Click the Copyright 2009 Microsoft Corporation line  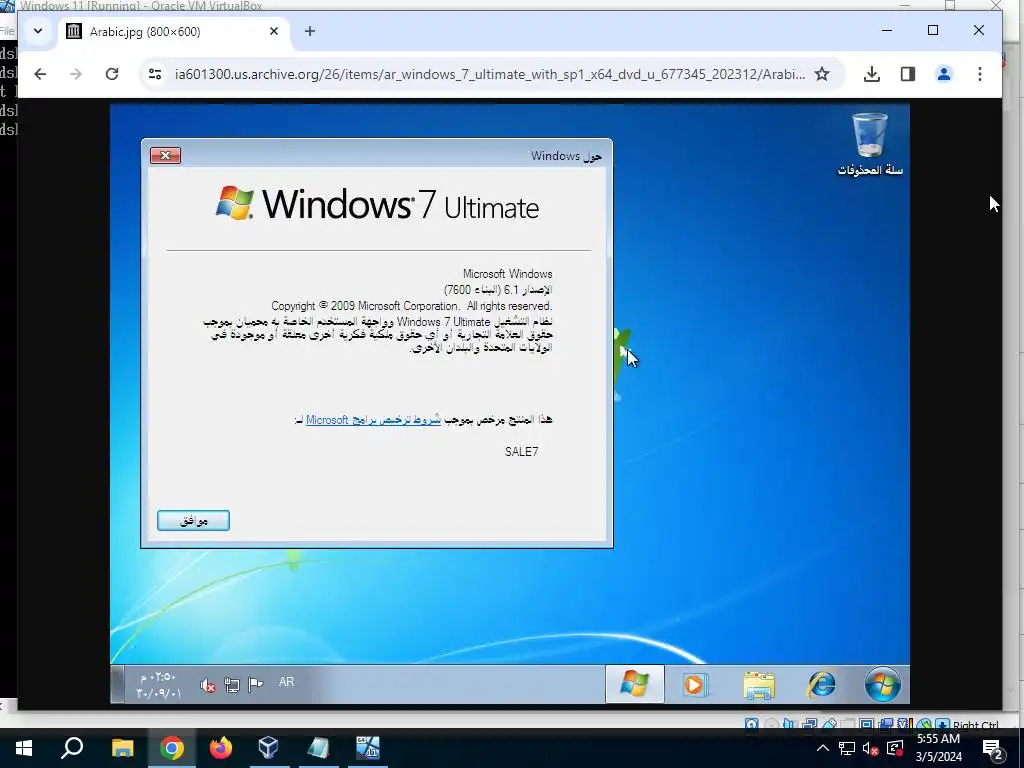pyautogui.click(x=411, y=306)
